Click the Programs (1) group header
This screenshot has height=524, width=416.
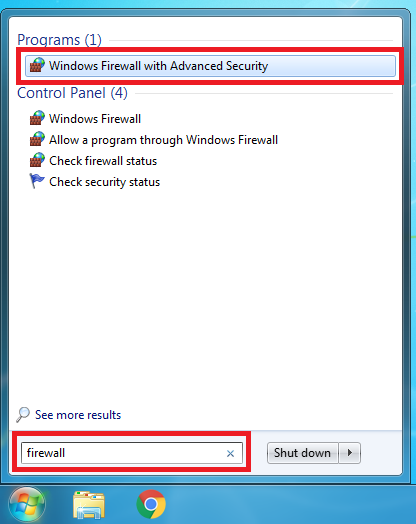[59, 40]
